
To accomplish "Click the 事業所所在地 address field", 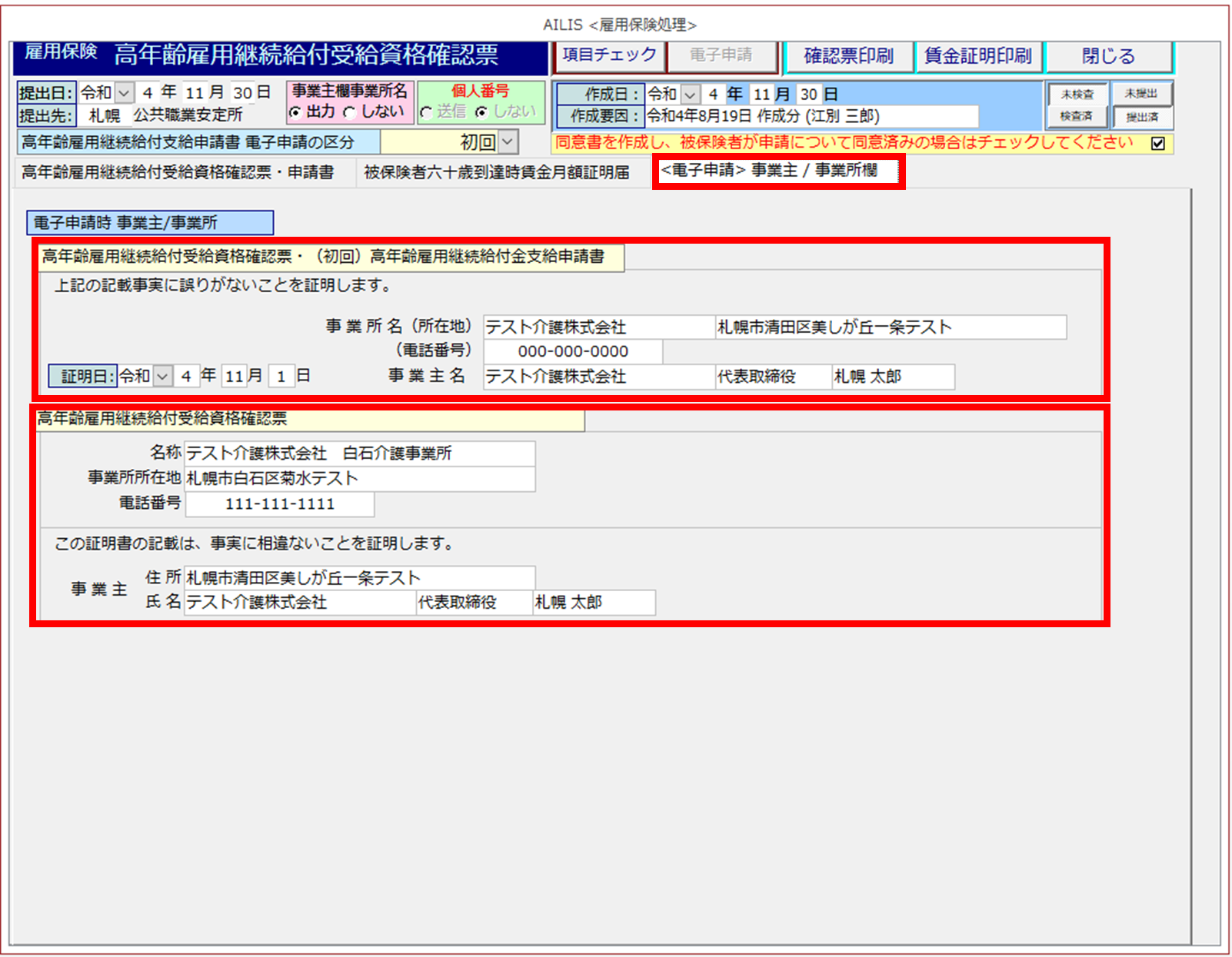I will (359, 479).
